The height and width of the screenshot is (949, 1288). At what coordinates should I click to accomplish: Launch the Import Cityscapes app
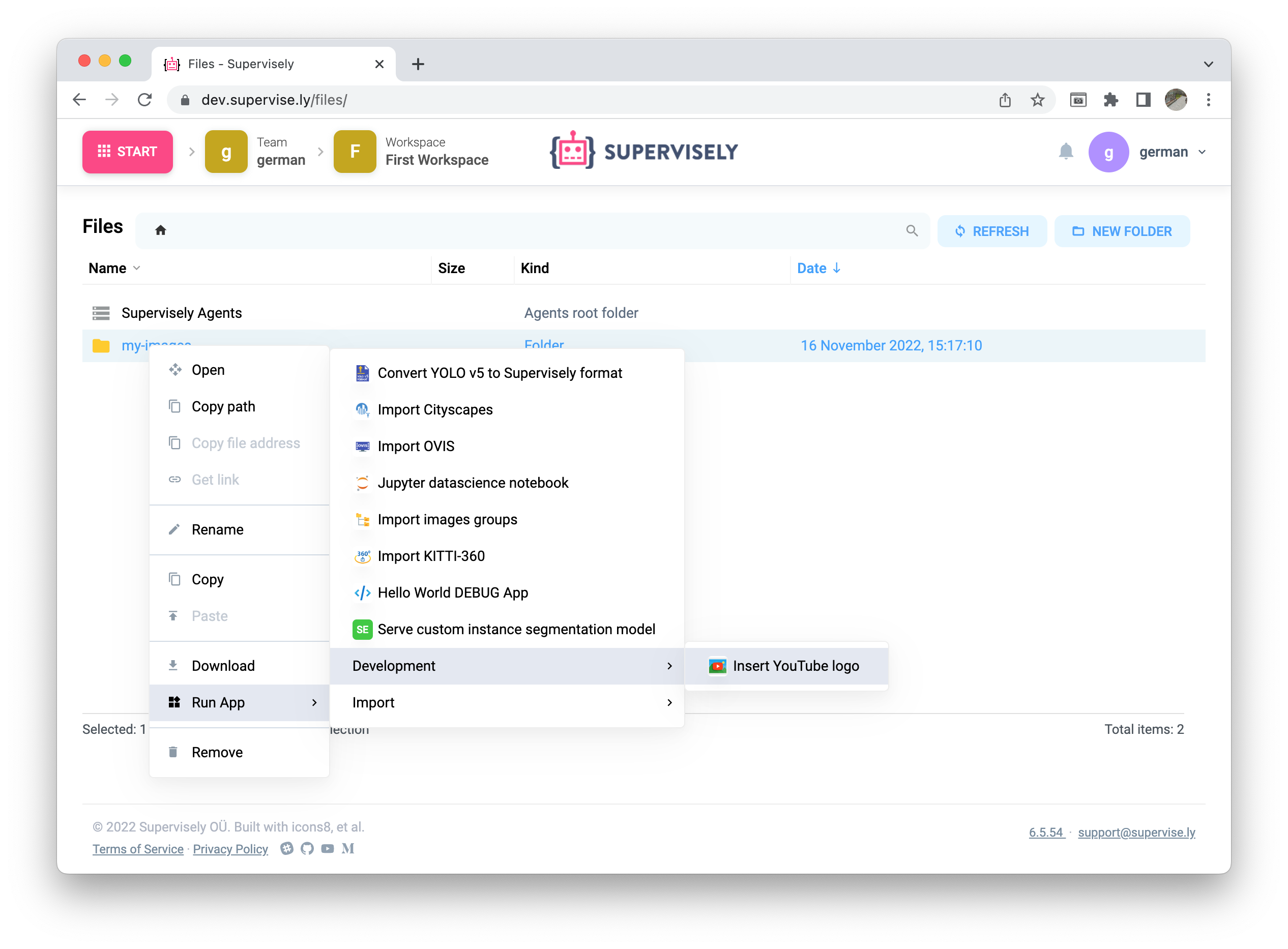pyautogui.click(x=435, y=409)
